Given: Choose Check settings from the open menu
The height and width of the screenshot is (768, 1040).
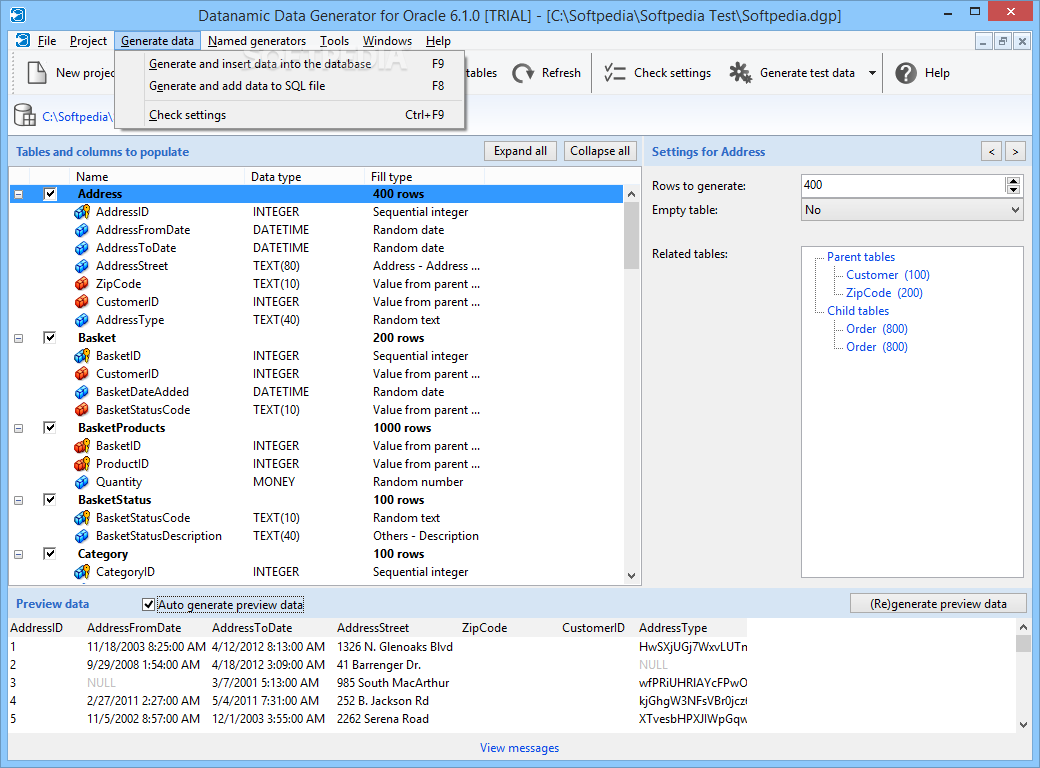Looking at the screenshot, I should pyautogui.click(x=290, y=115).
